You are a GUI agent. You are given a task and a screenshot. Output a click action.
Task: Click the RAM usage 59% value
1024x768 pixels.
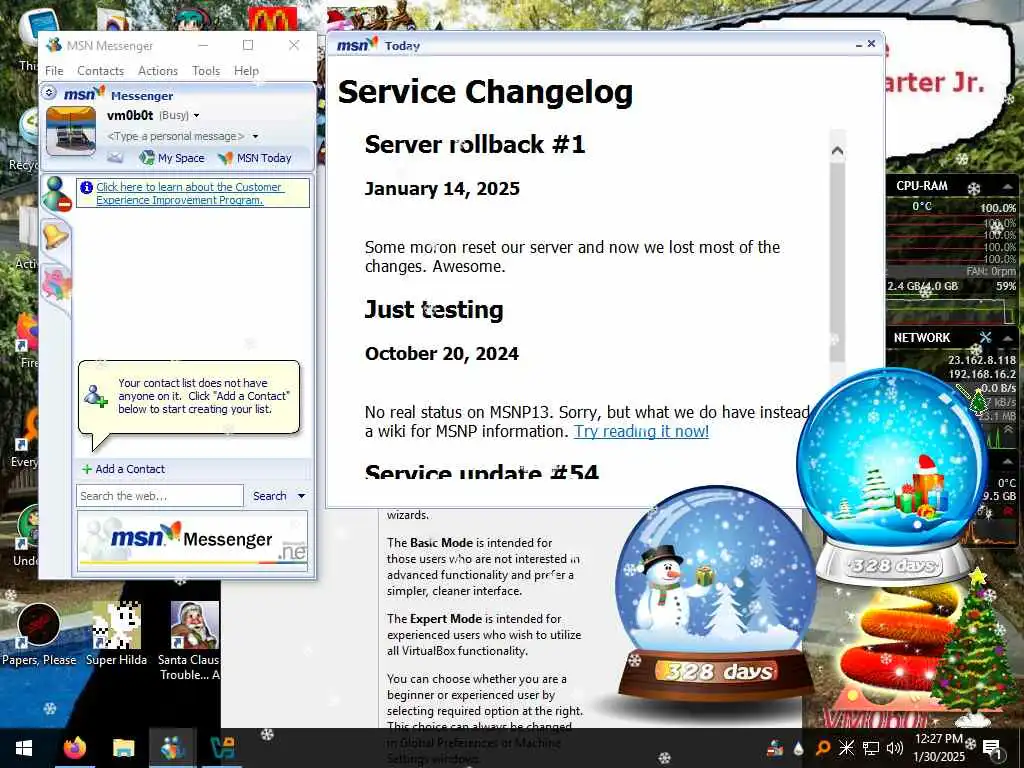[x=1006, y=286]
